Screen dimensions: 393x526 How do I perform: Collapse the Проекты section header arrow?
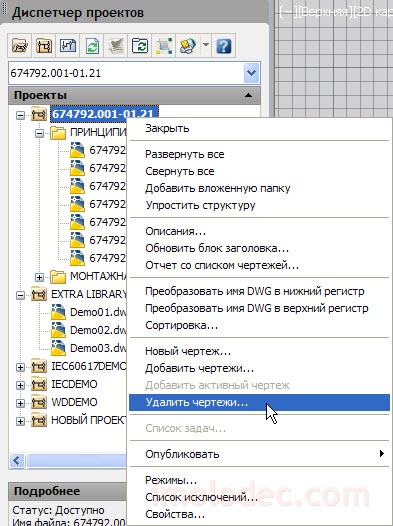click(248, 95)
